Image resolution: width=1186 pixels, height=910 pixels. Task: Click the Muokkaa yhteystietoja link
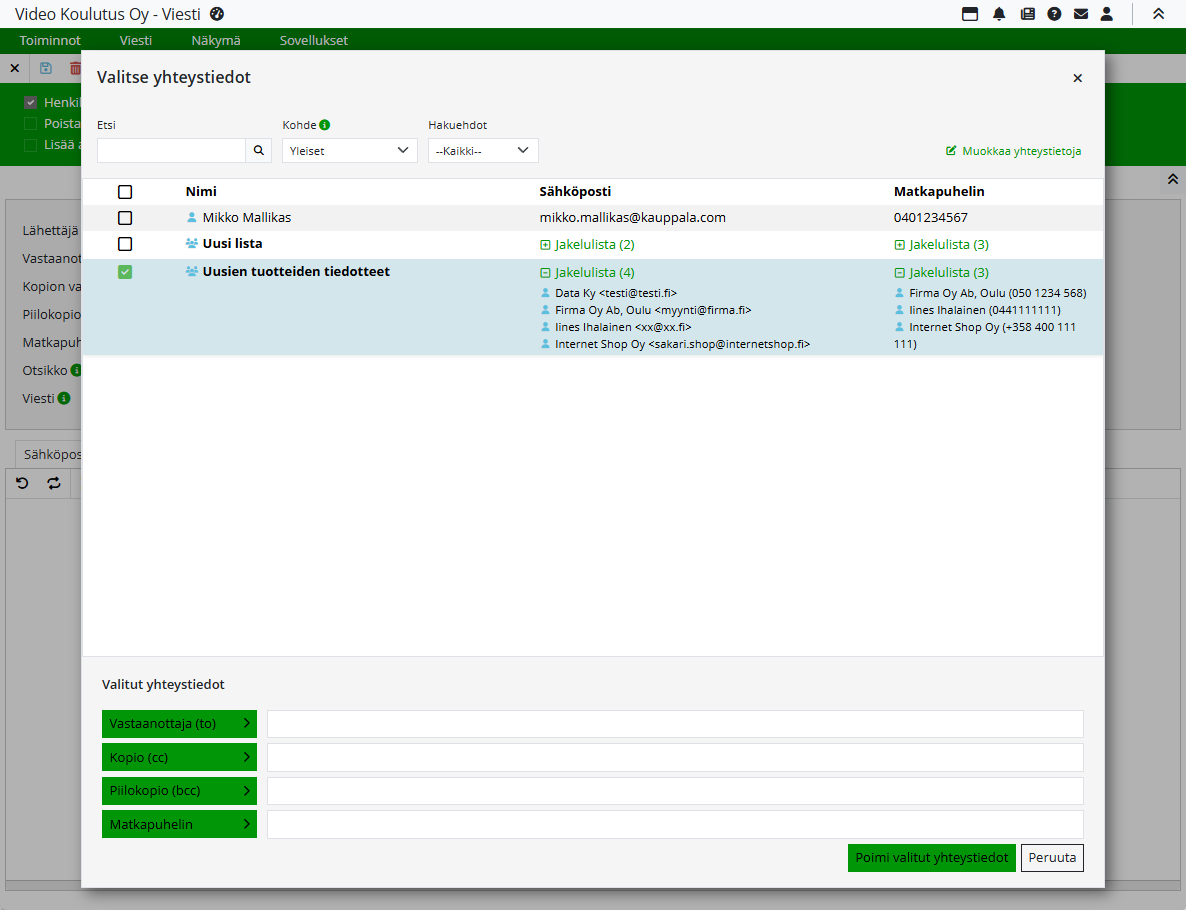(x=1013, y=151)
